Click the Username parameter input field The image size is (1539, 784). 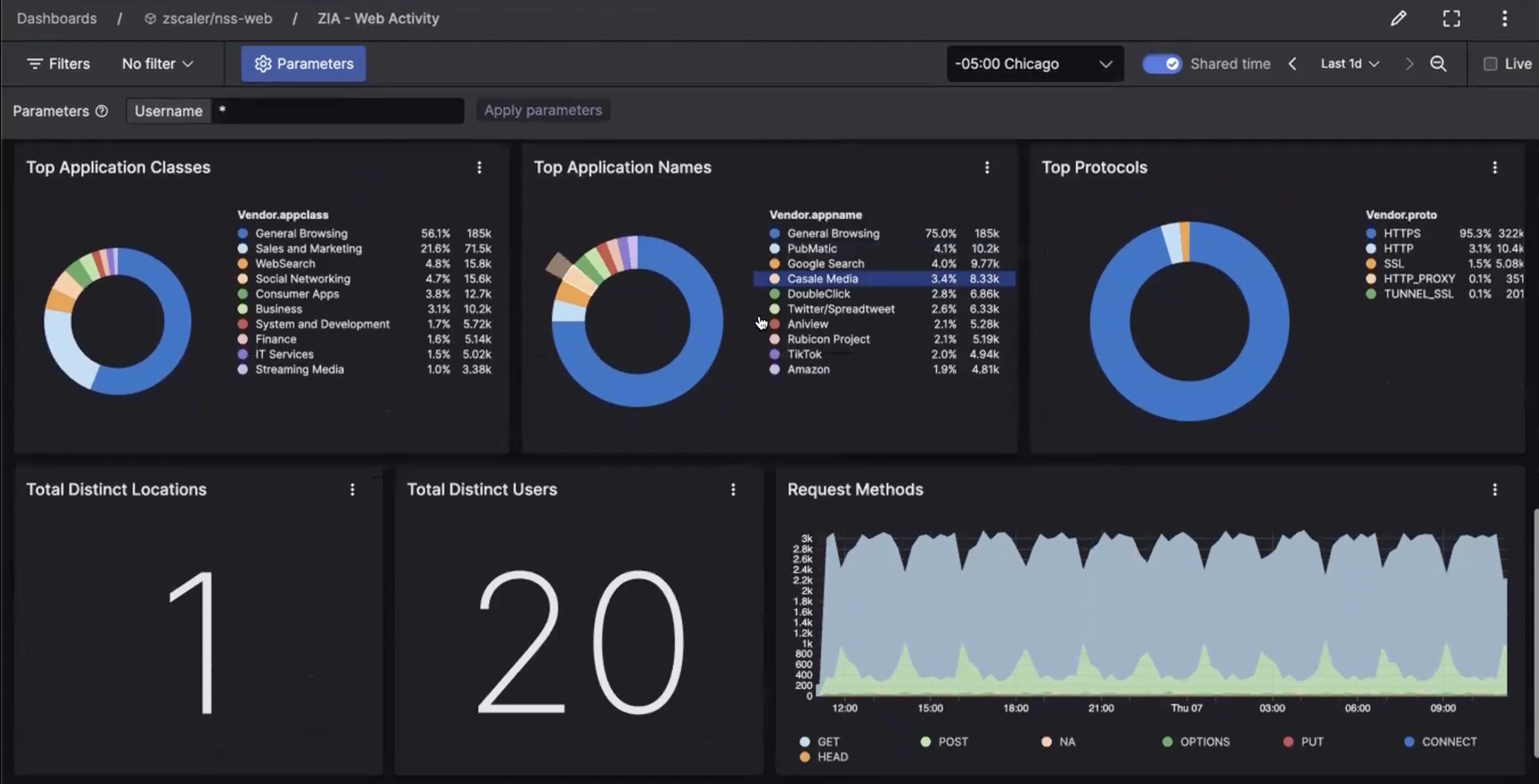[337, 111]
